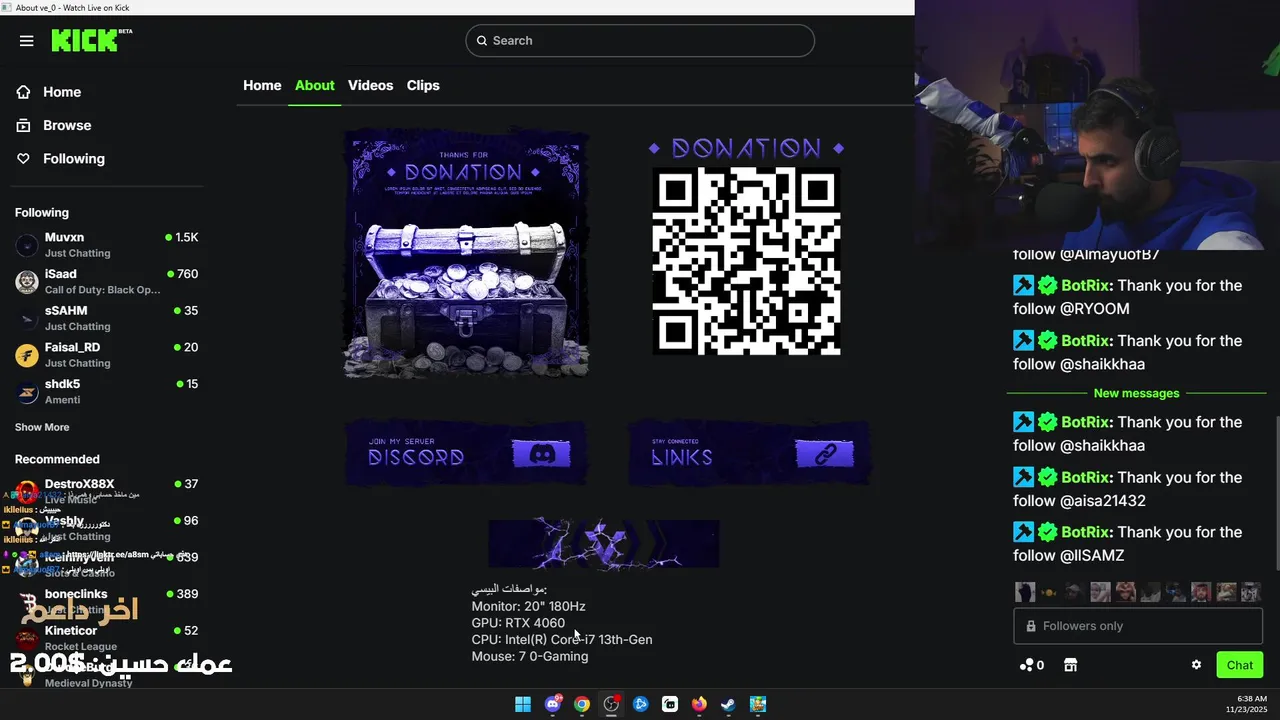Focus the Search input field
The width and height of the screenshot is (1280, 720).
pyautogui.click(x=640, y=41)
